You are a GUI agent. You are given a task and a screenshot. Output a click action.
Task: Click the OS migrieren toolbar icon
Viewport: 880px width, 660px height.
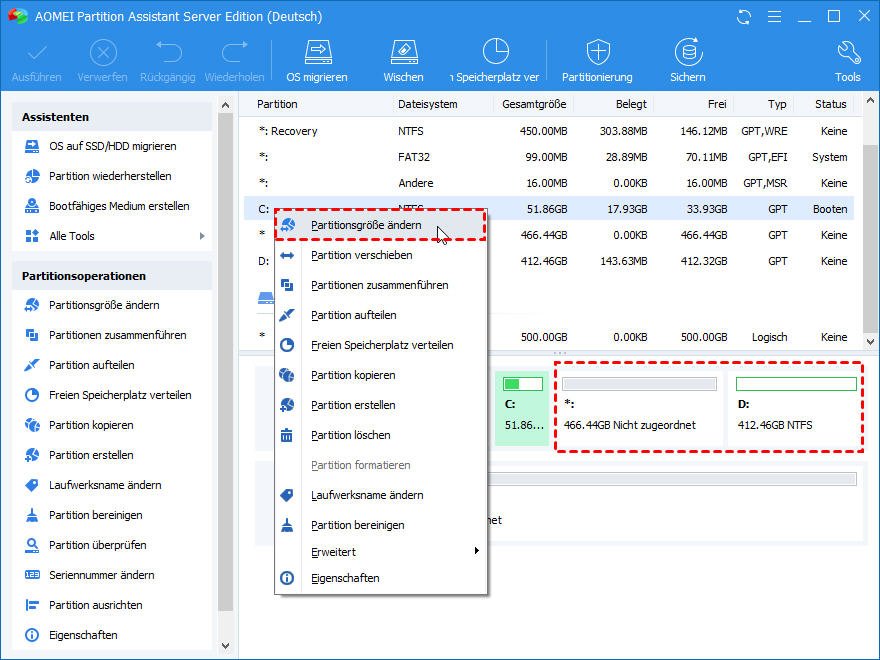pyautogui.click(x=317, y=53)
